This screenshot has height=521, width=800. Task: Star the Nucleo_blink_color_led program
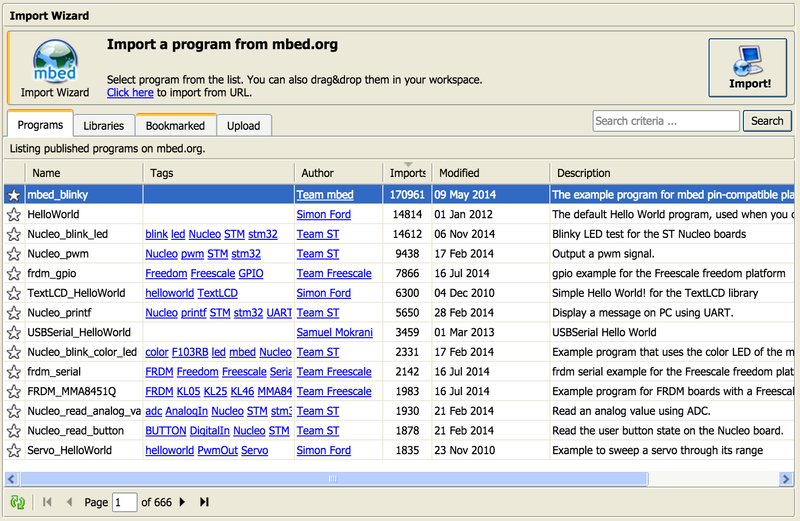pyautogui.click(x=14, y=352)
